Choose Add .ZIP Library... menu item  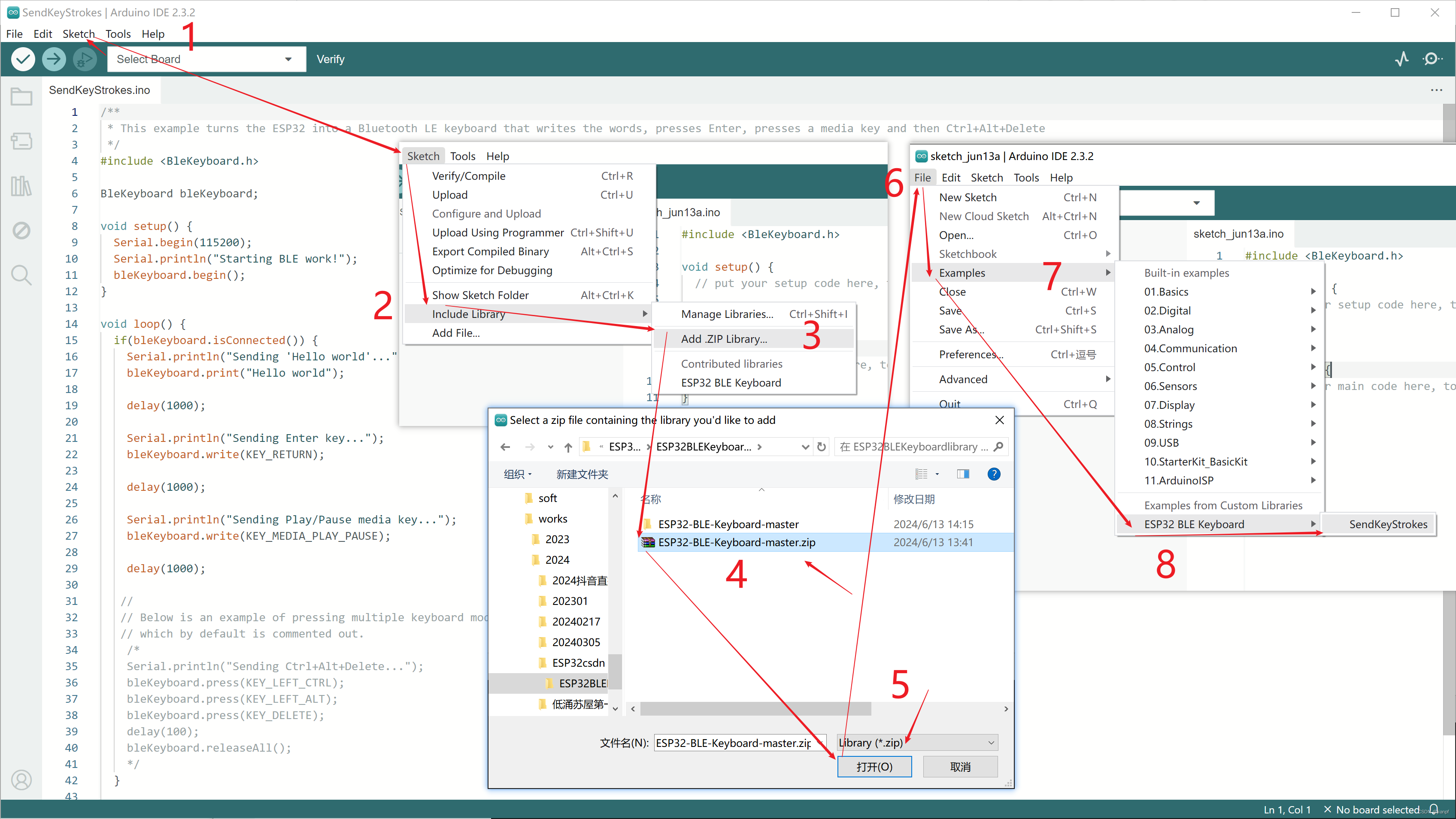[753, 338]
